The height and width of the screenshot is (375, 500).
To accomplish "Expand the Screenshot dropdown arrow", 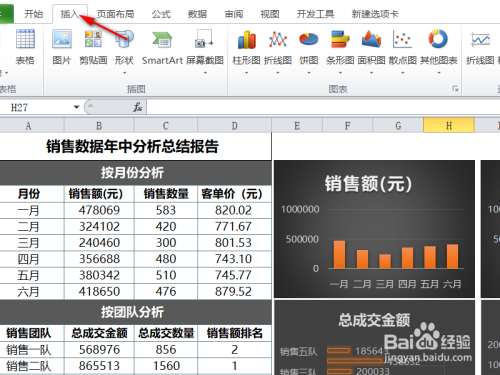I will 205,72.
